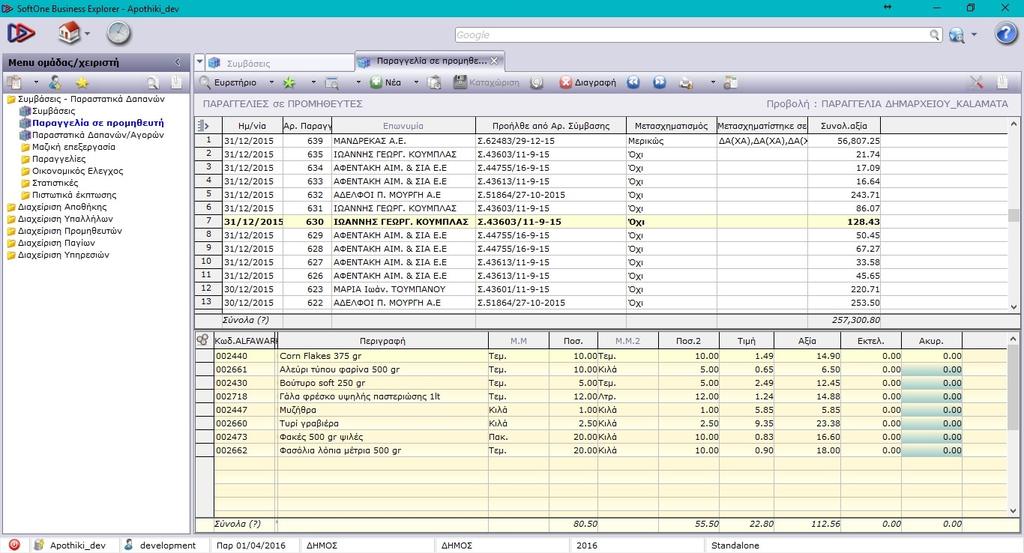This screenshot has height=553, width=1024.
Task: Click the grid row selector icon in orders header
Action: click(x=203, y=125)
